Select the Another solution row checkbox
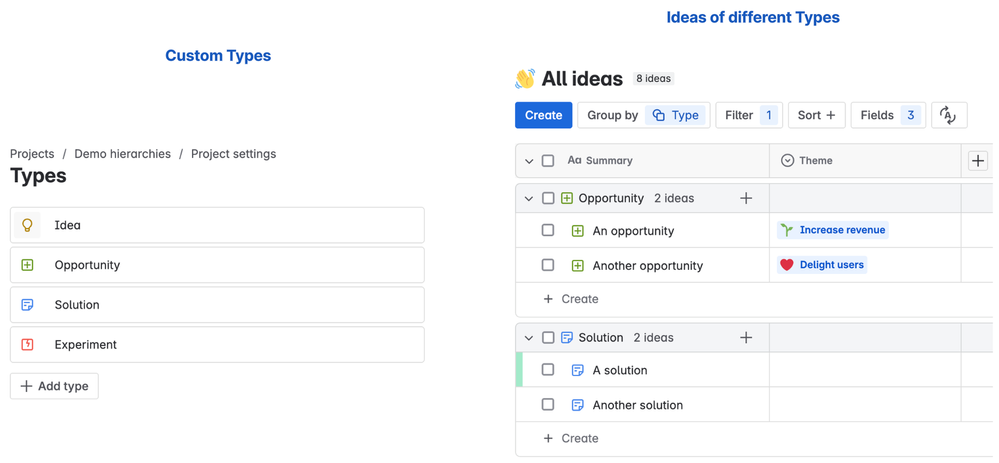 coord(548,404)
